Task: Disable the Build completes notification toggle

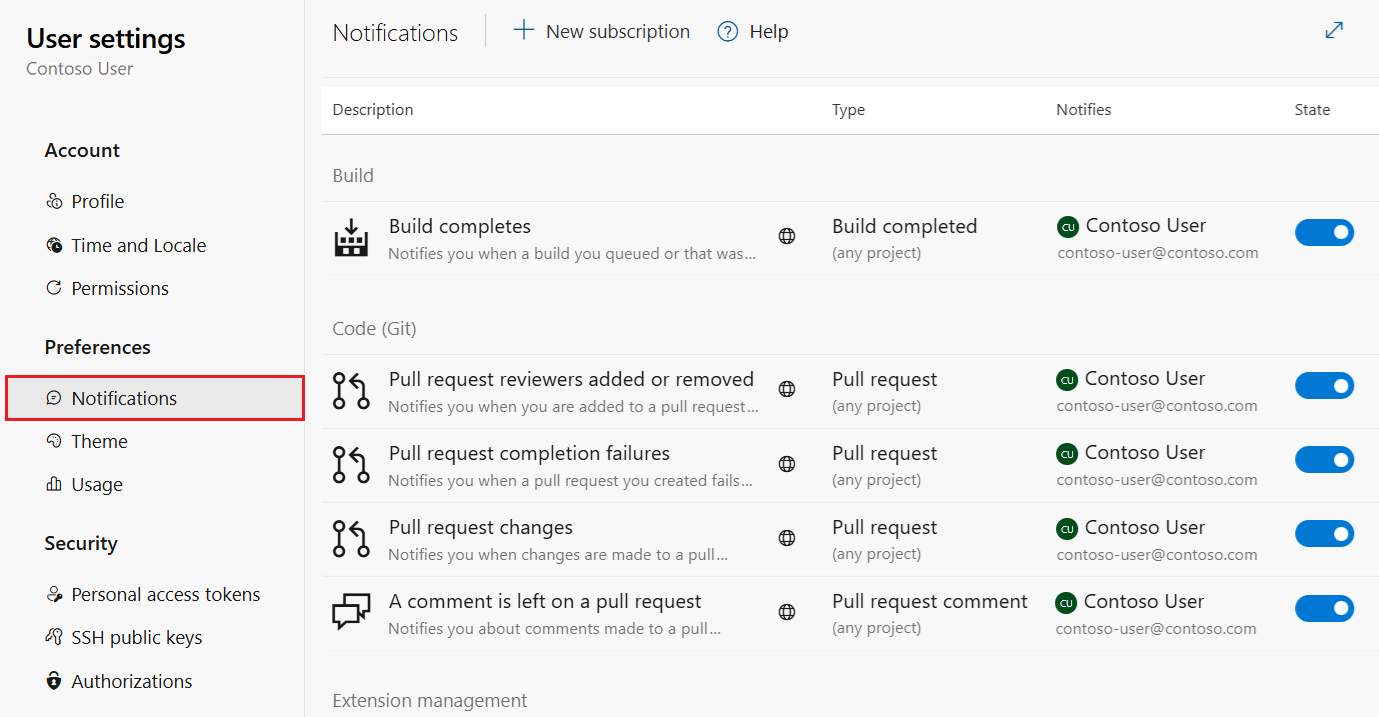Action: (x=1325, y=232)
